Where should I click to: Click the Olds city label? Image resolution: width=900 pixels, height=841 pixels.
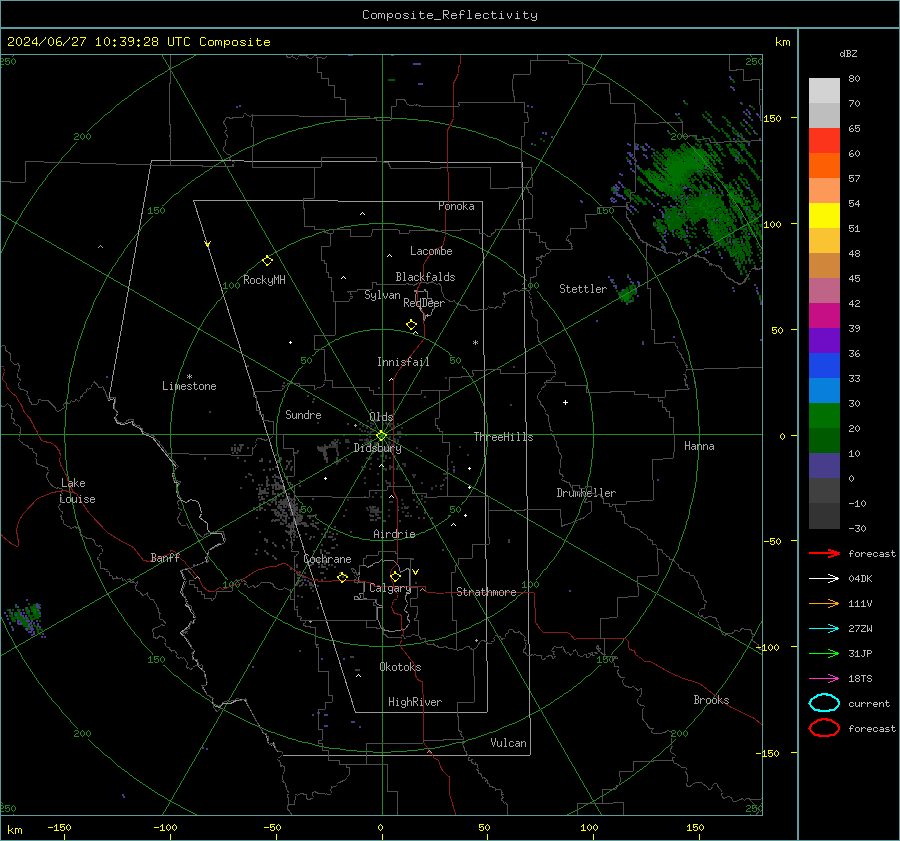tap(381, 417)
